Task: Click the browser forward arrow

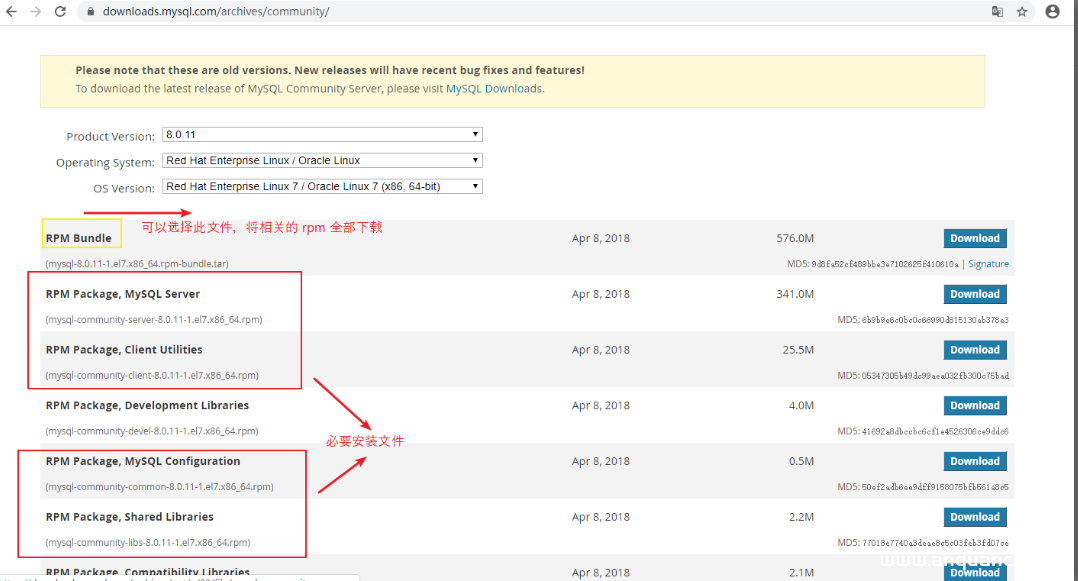Action: click(36, 12)
